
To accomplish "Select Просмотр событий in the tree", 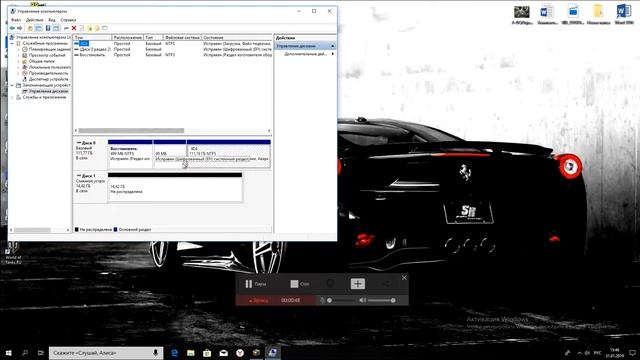I will [43, 55].
